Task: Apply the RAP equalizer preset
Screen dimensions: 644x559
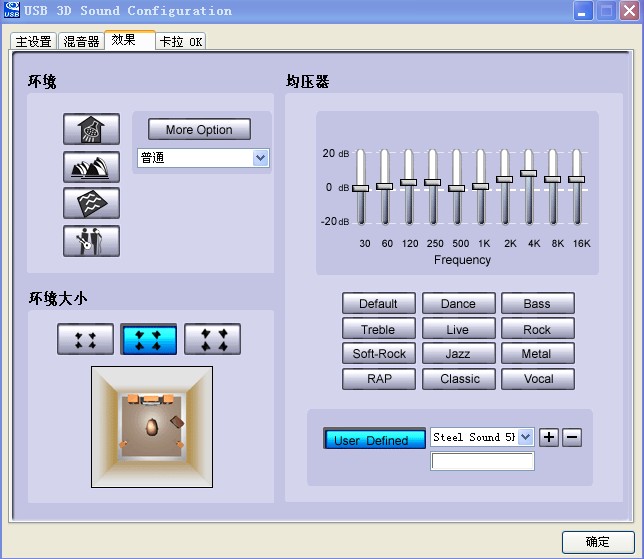Action: click(379, 379)
